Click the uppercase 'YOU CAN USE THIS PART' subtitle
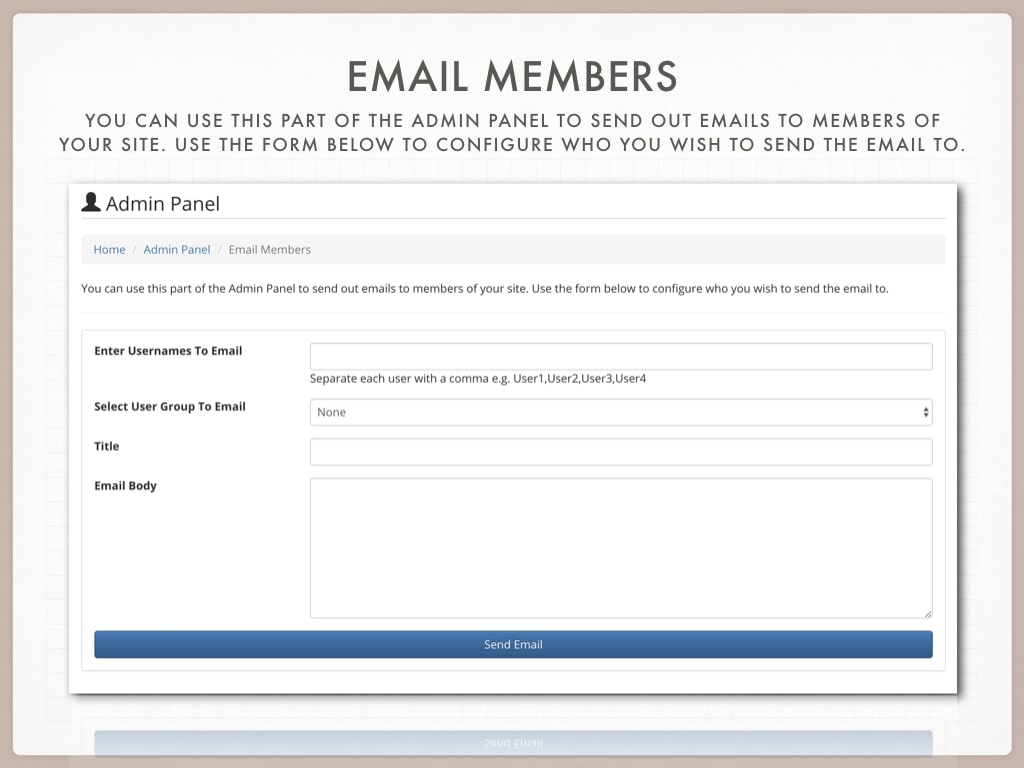Image resolution: width=1024 pixels, height=768 pixels. (x=513, y=133)
